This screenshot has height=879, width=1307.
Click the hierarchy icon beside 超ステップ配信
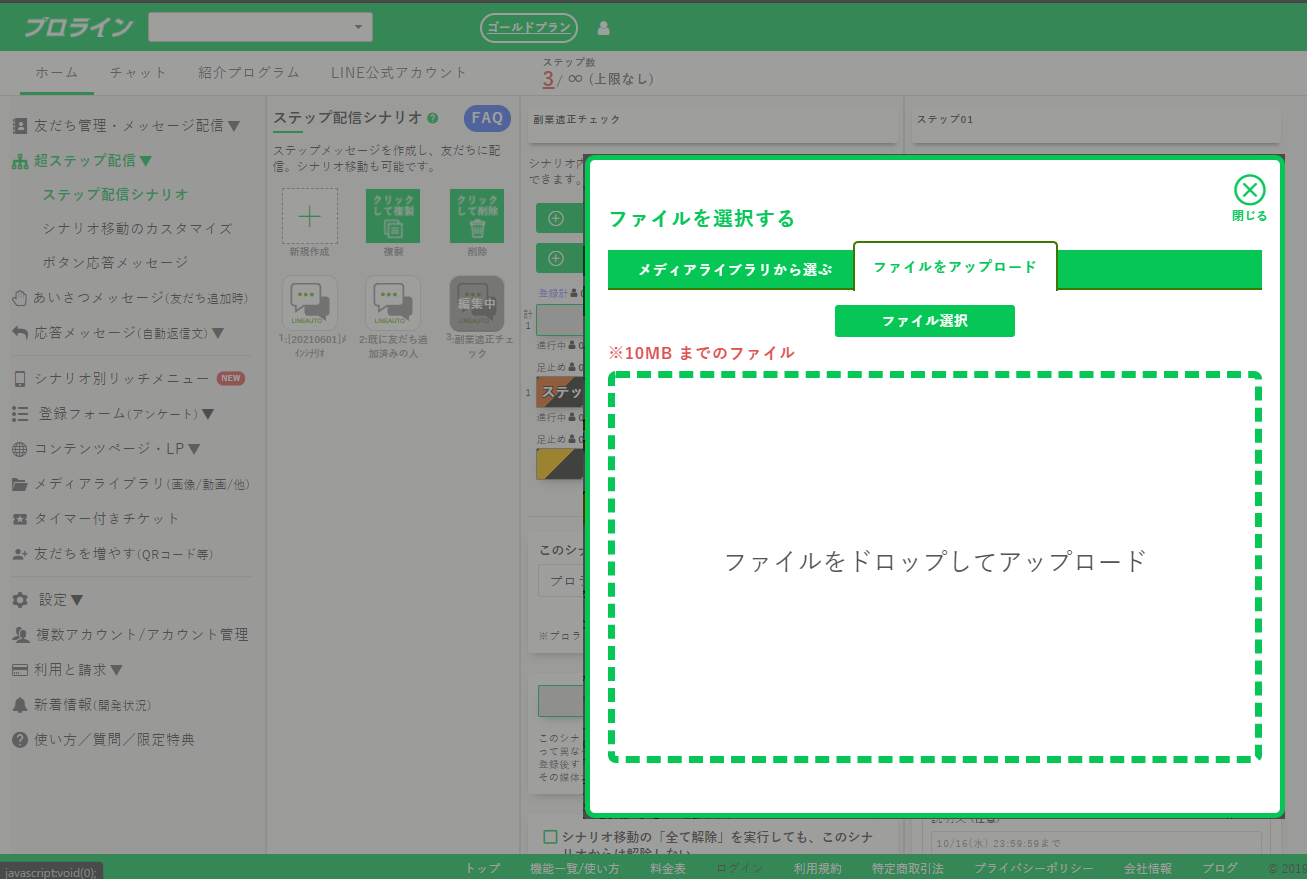pos(20,160)
